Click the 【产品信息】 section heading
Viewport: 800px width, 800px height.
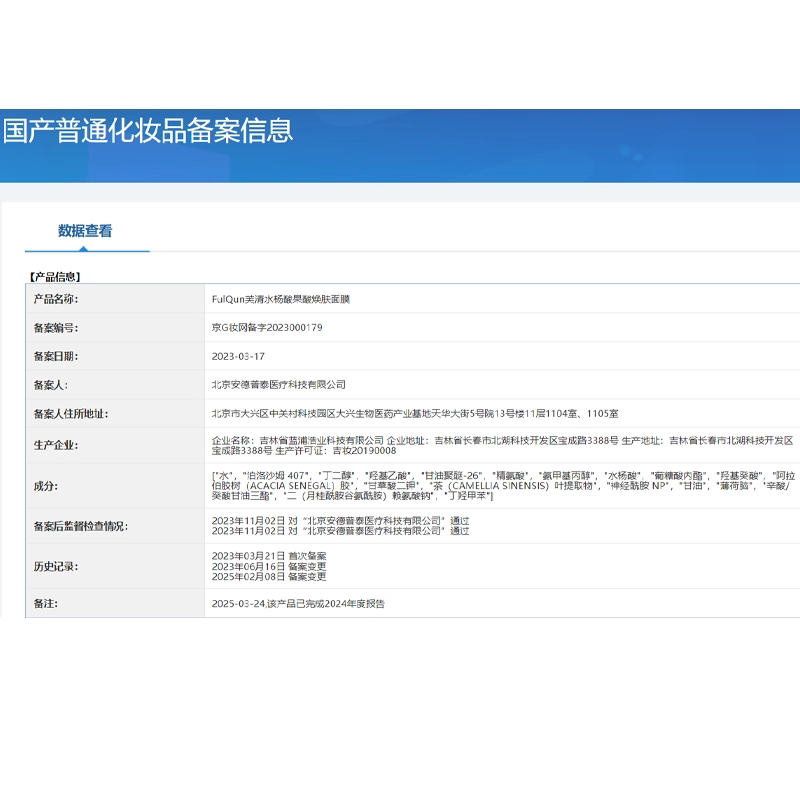coord(54,277)
